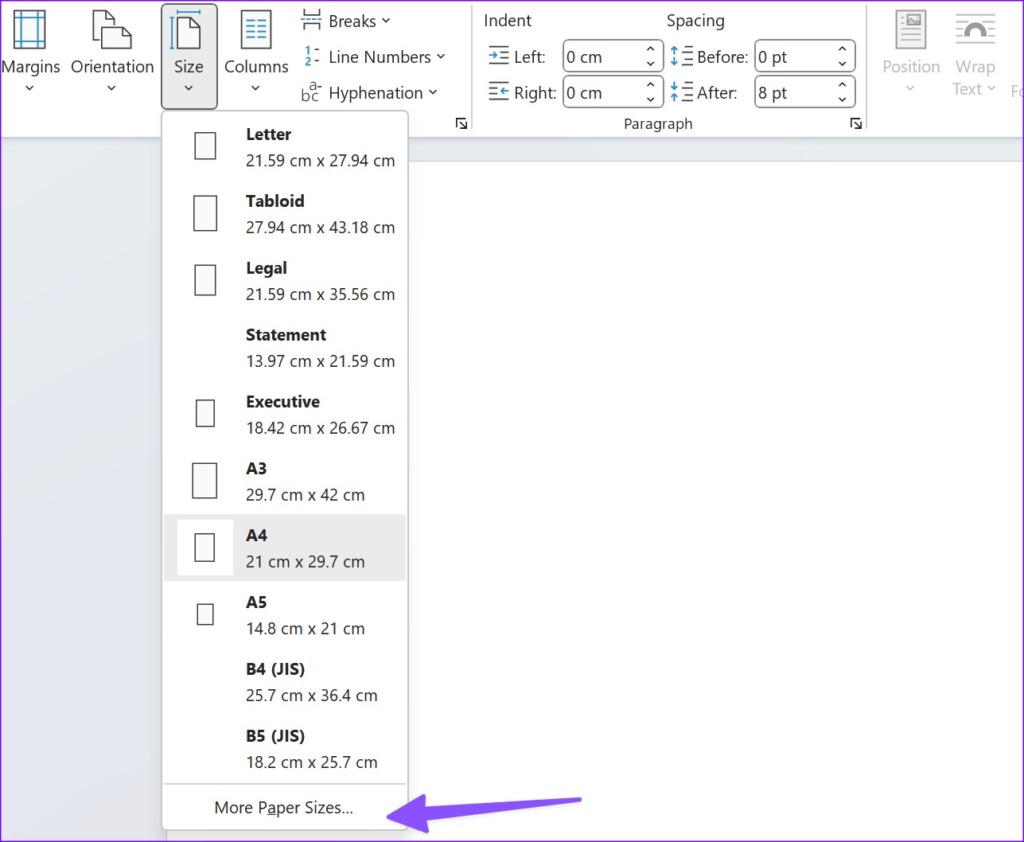Screen dimensions: 1024x842
Task: Click the Hyphenation icon
Action: [309, 92]
